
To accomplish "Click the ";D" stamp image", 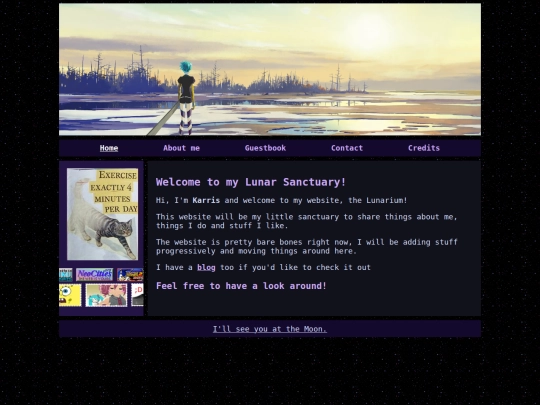I will (x=137, y=295).
